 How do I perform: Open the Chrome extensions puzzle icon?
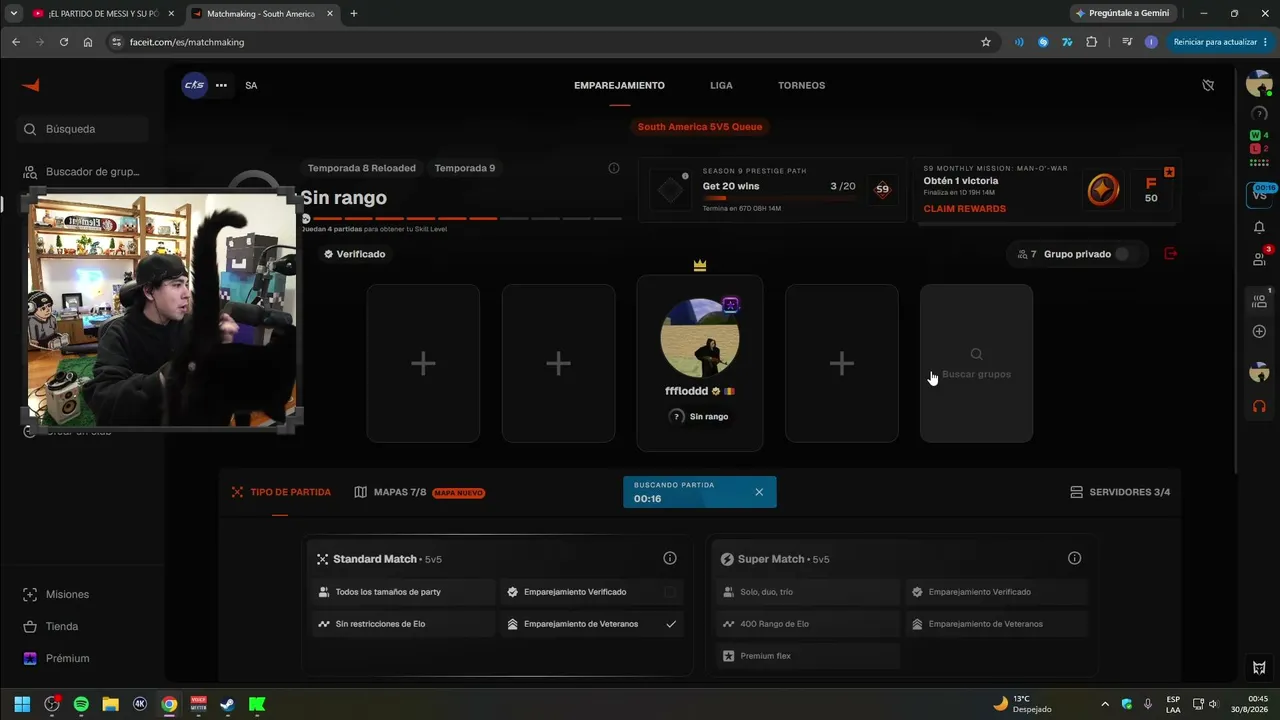tap(1091, 42)
